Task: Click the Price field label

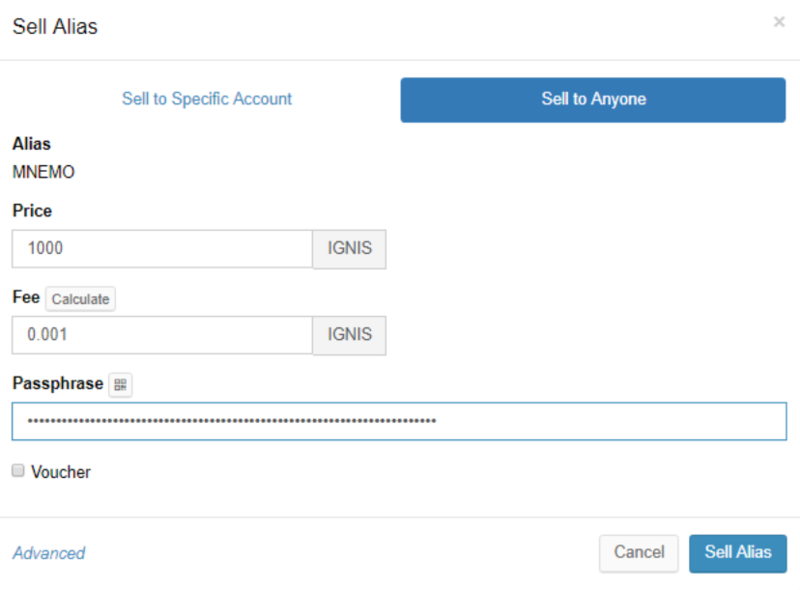Action: (32, 211)
